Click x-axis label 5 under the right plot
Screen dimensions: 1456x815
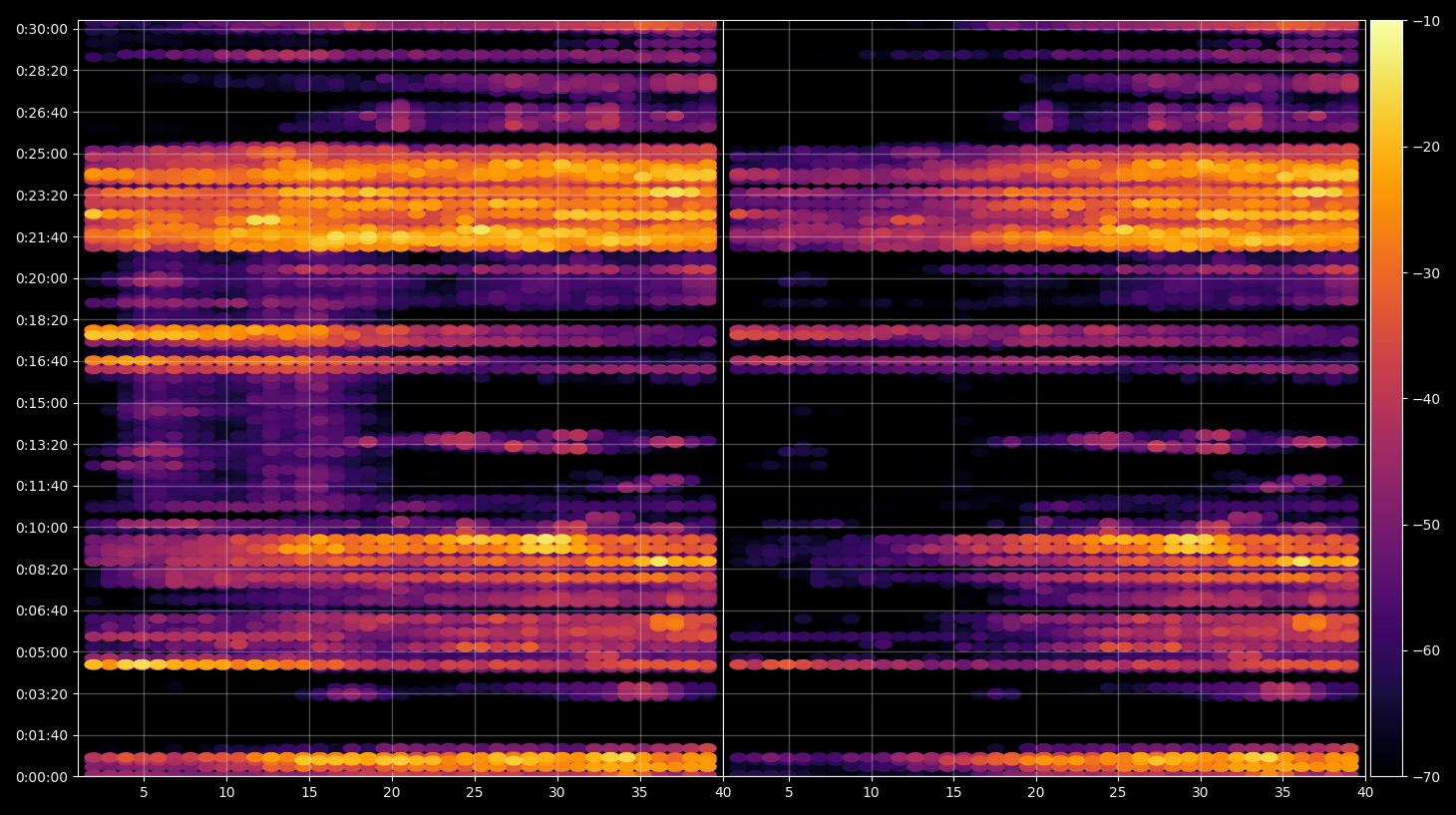click(x=788, y=792)
